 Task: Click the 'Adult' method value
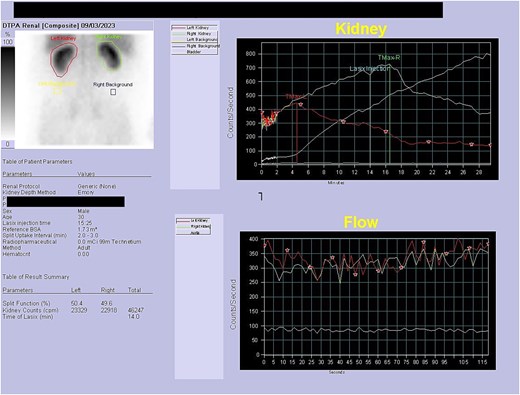84,248
